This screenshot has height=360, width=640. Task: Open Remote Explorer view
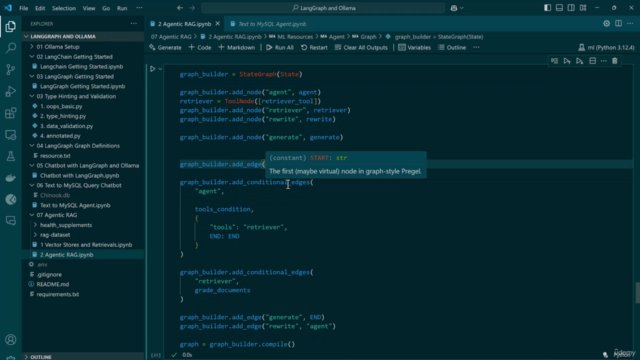click(x=11, y=135)
